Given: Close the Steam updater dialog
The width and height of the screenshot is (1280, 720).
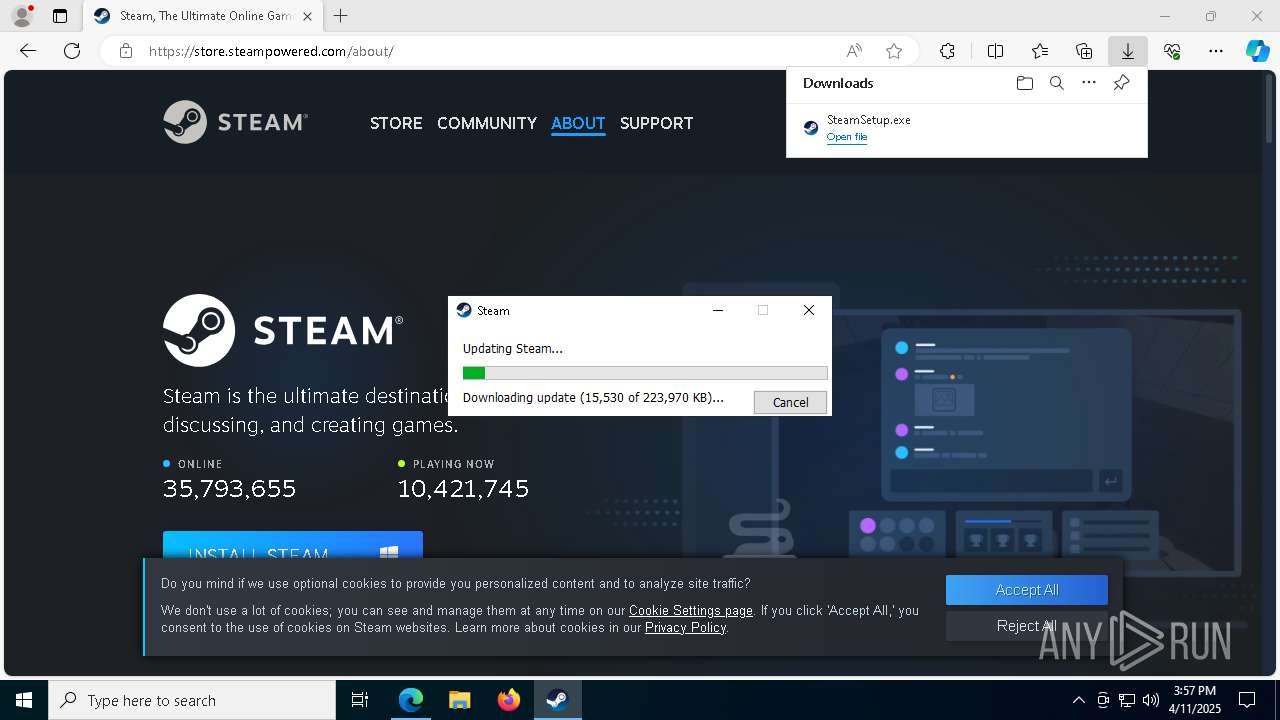Looking at the screenshot, I should [809, 310].
